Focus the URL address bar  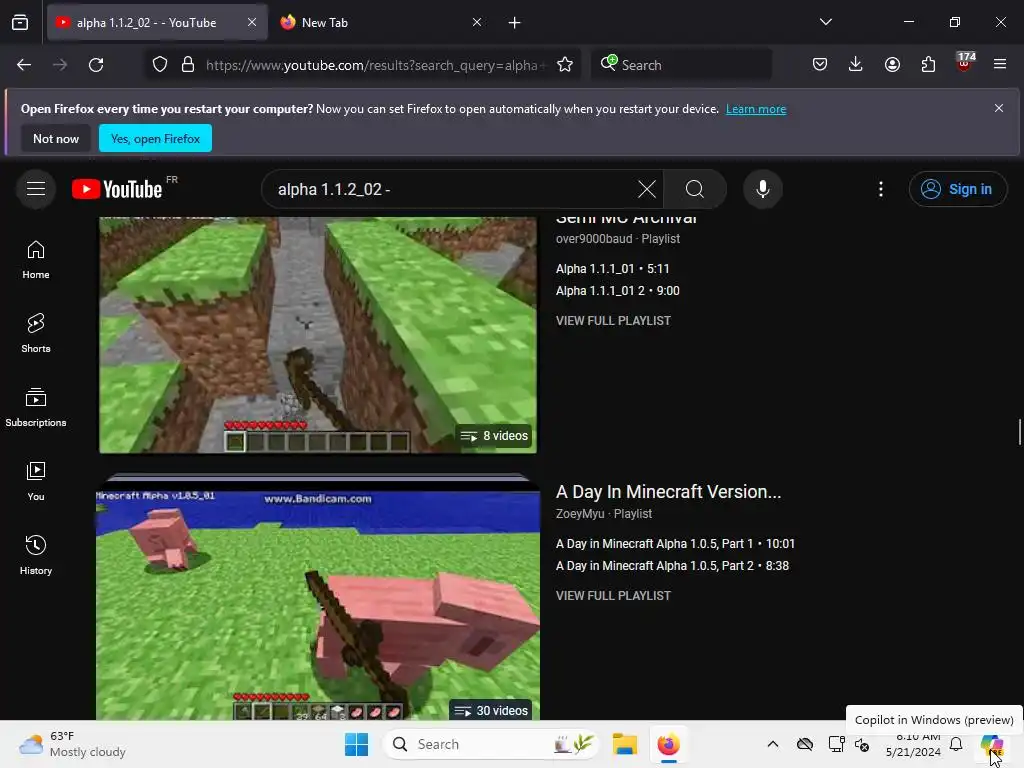click(x=374, y=65)
